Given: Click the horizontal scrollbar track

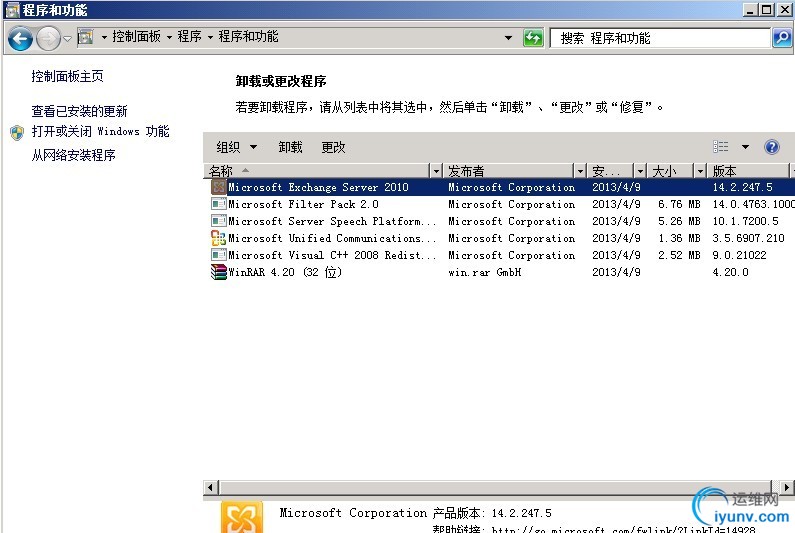Looking at the screenshot, I should click(x=495, y=487).
